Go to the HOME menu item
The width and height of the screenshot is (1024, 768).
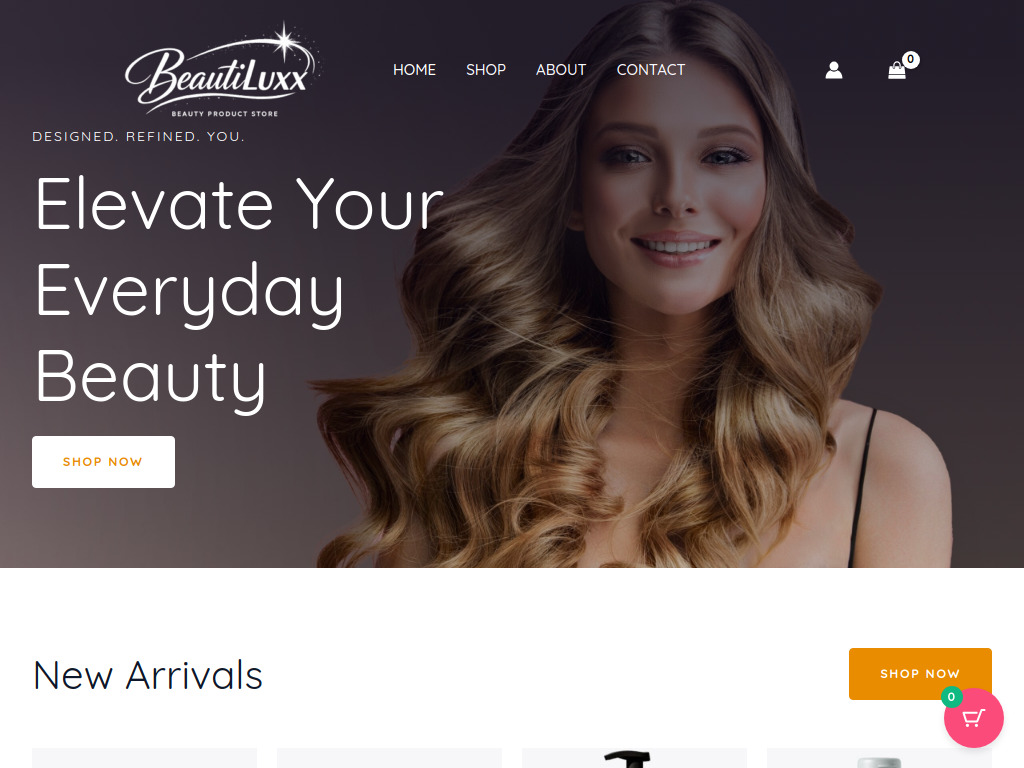tap(414, 70)
